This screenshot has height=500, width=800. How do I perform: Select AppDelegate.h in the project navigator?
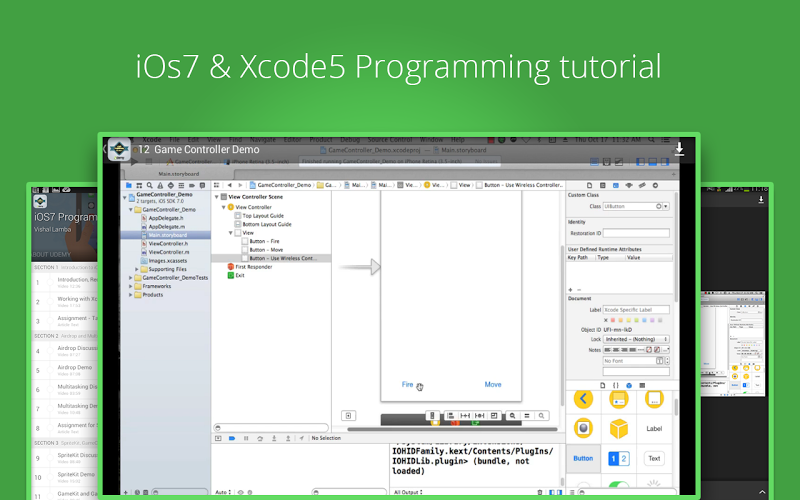(166, 218)
